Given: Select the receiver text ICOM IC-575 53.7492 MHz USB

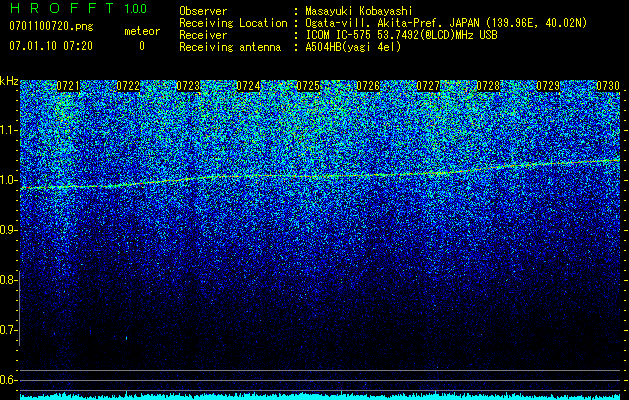Looking at the screenshot, I should click(x=401, y=35).
